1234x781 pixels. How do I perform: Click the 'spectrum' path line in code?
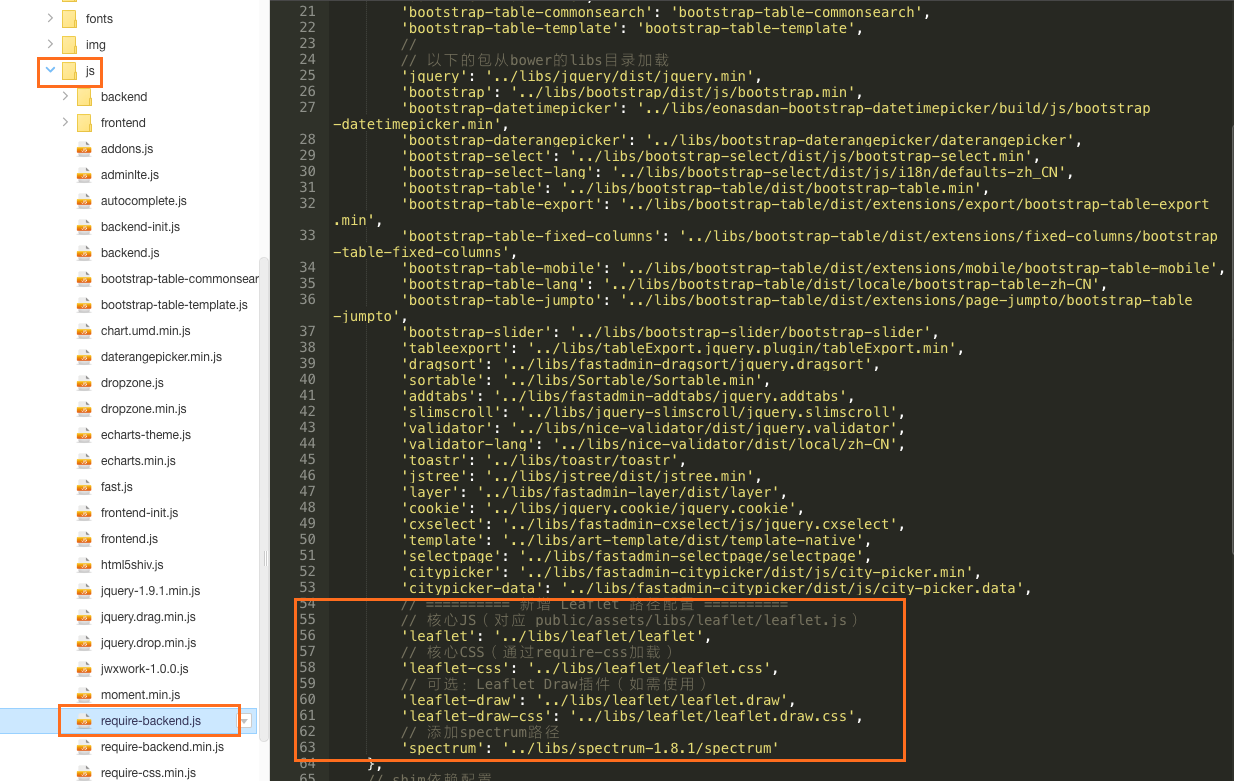coord(589,748)
